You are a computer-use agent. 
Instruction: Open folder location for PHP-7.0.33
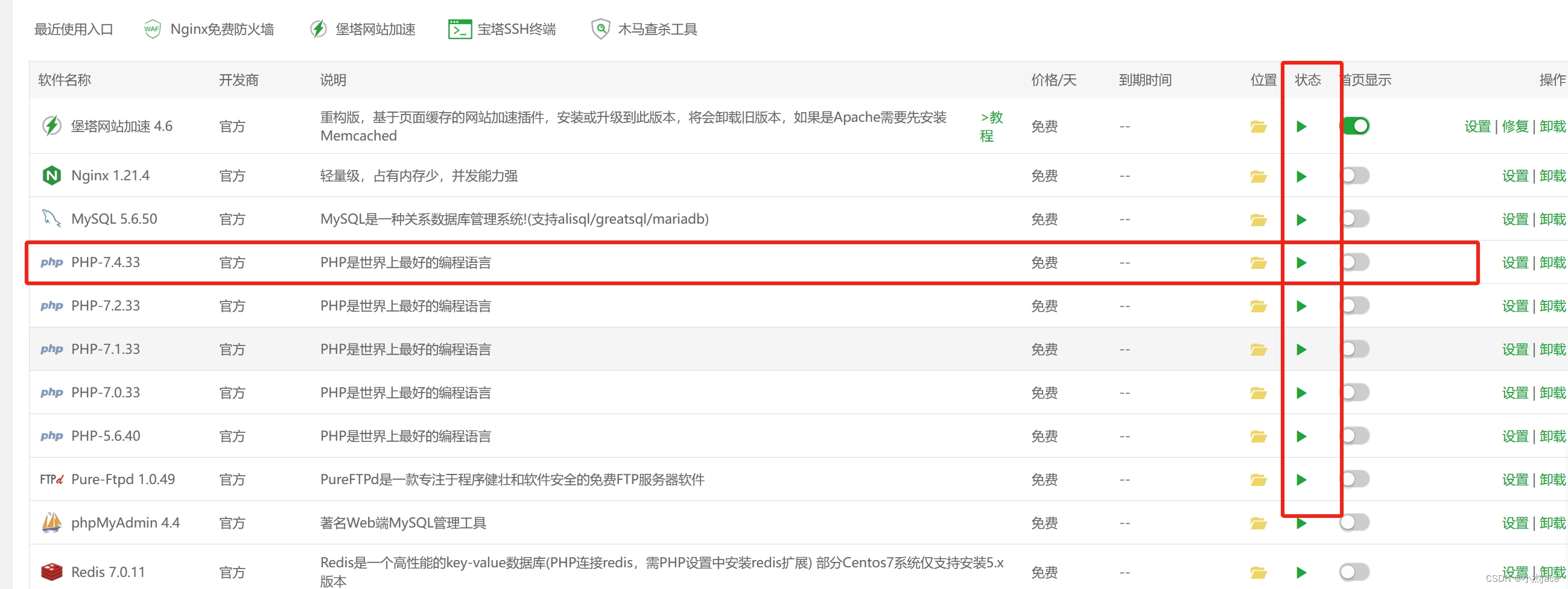pos(1258,393)
